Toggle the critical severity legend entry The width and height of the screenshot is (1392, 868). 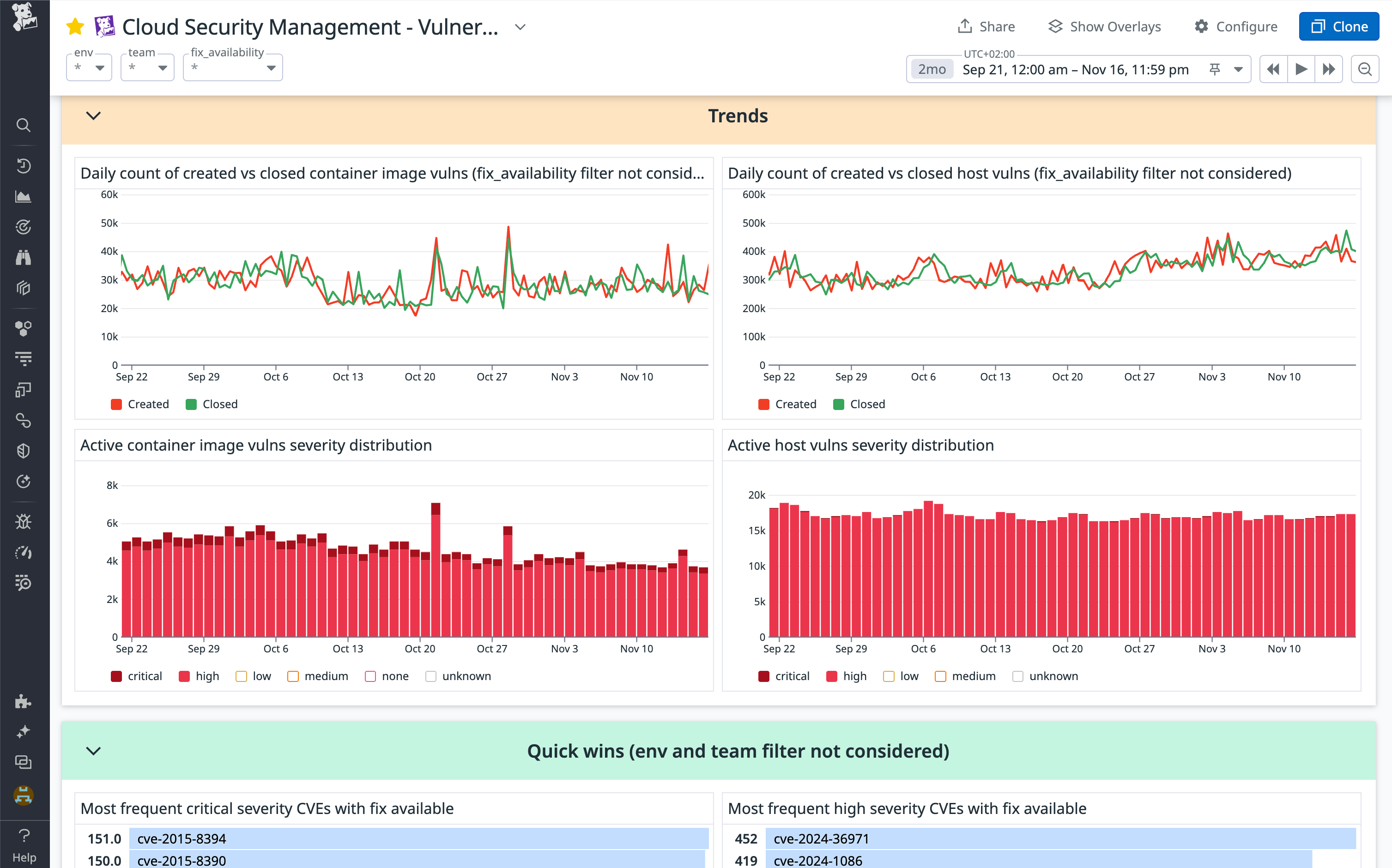(135, 675)
